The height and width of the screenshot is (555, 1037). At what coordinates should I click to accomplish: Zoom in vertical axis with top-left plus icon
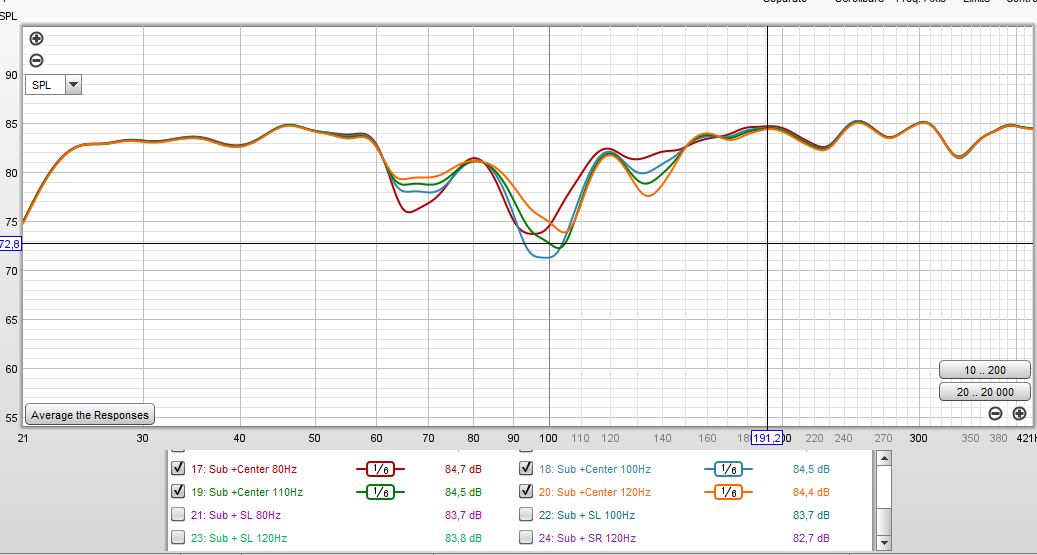click(x=37, y=38)
